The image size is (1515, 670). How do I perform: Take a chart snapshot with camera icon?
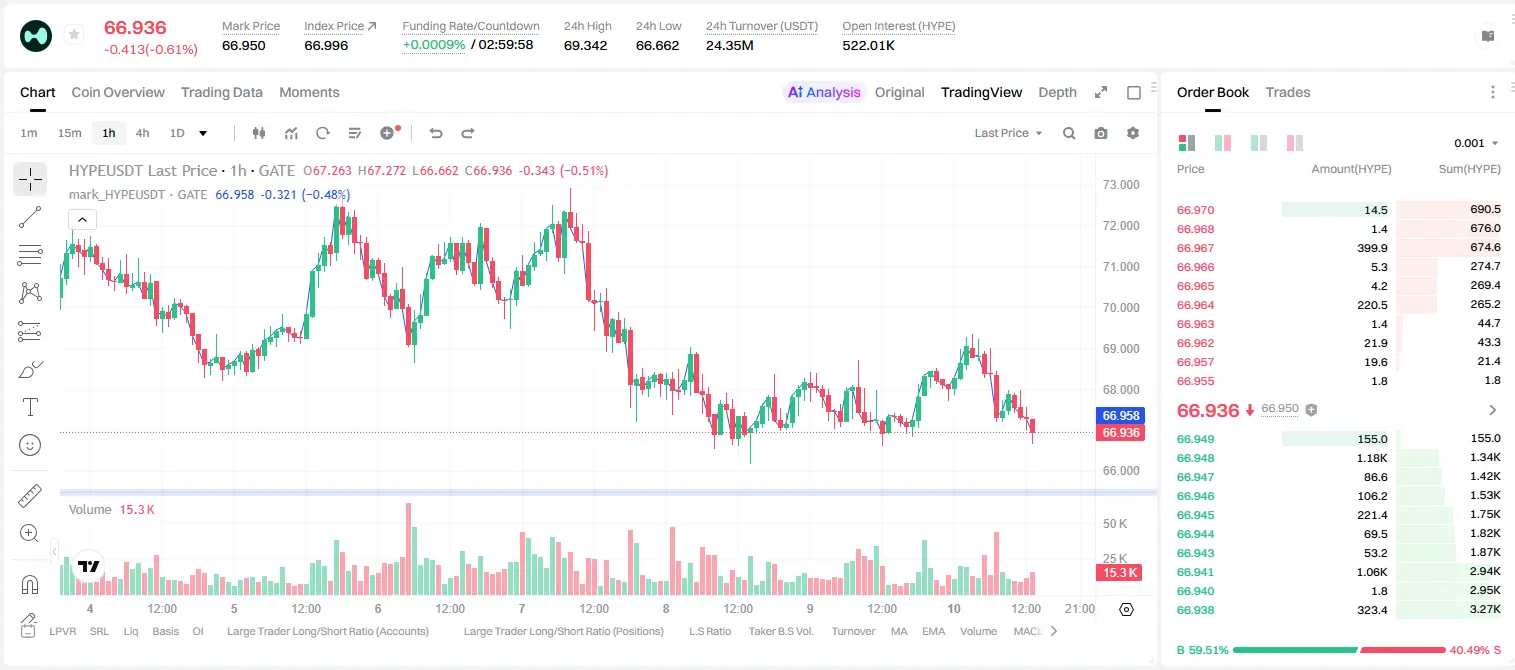click(1101, 133)
